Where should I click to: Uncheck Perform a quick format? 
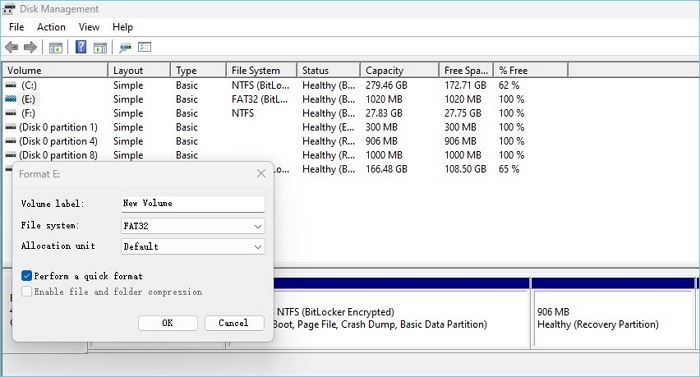tap(26, 276)
